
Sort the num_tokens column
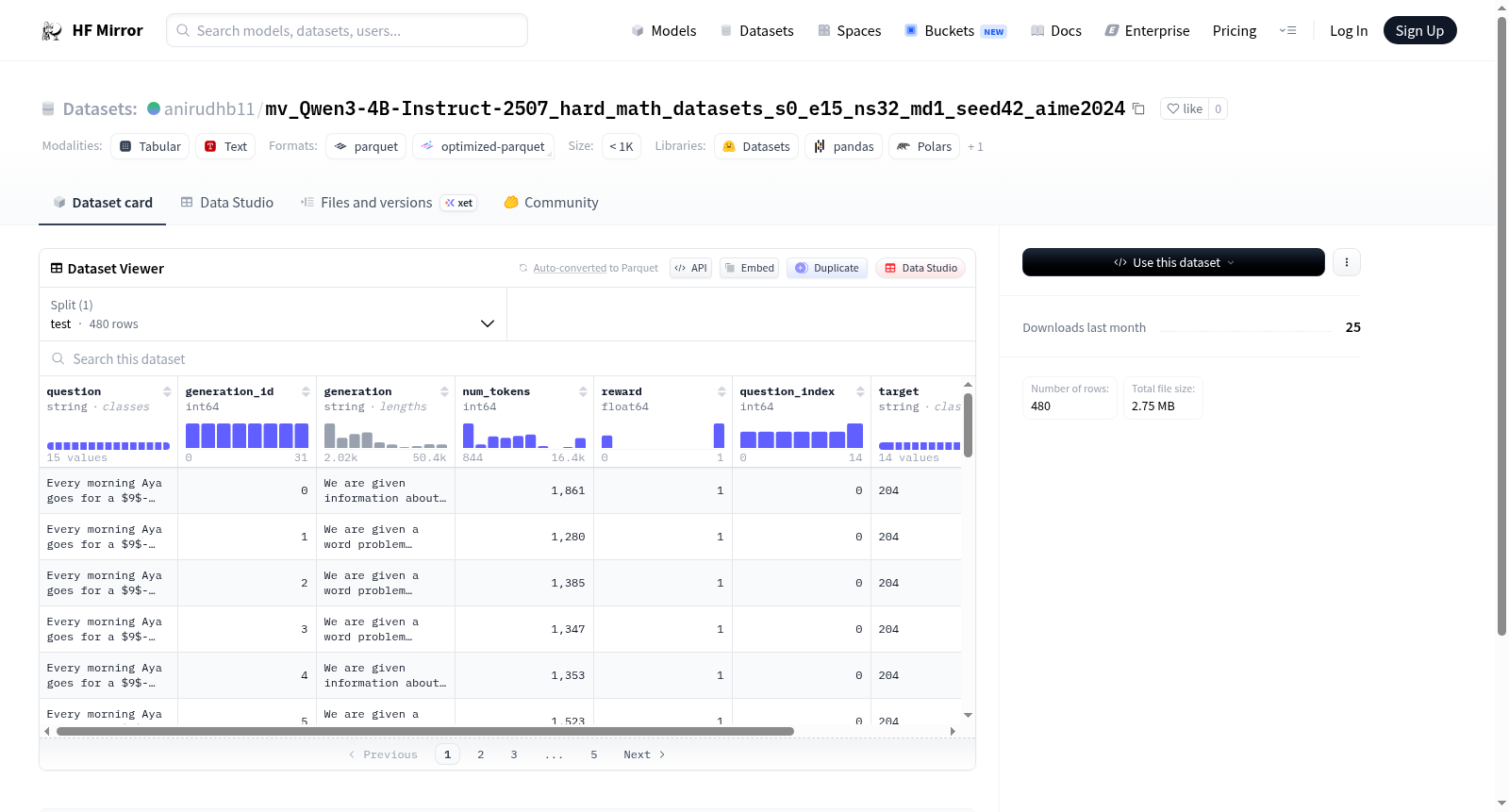pos(583,391)
